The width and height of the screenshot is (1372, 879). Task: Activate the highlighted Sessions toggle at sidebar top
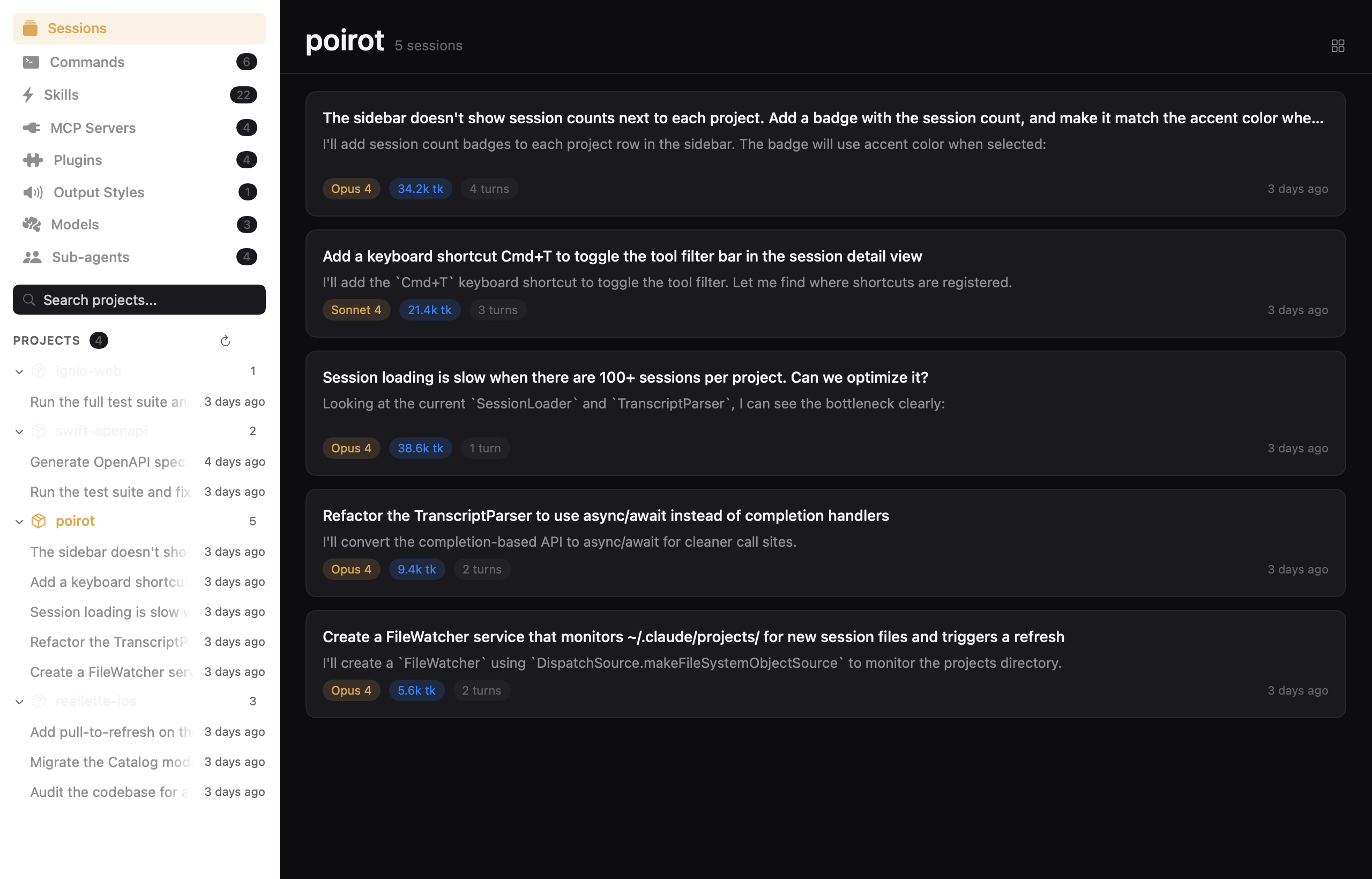click(x=139, y=28)
